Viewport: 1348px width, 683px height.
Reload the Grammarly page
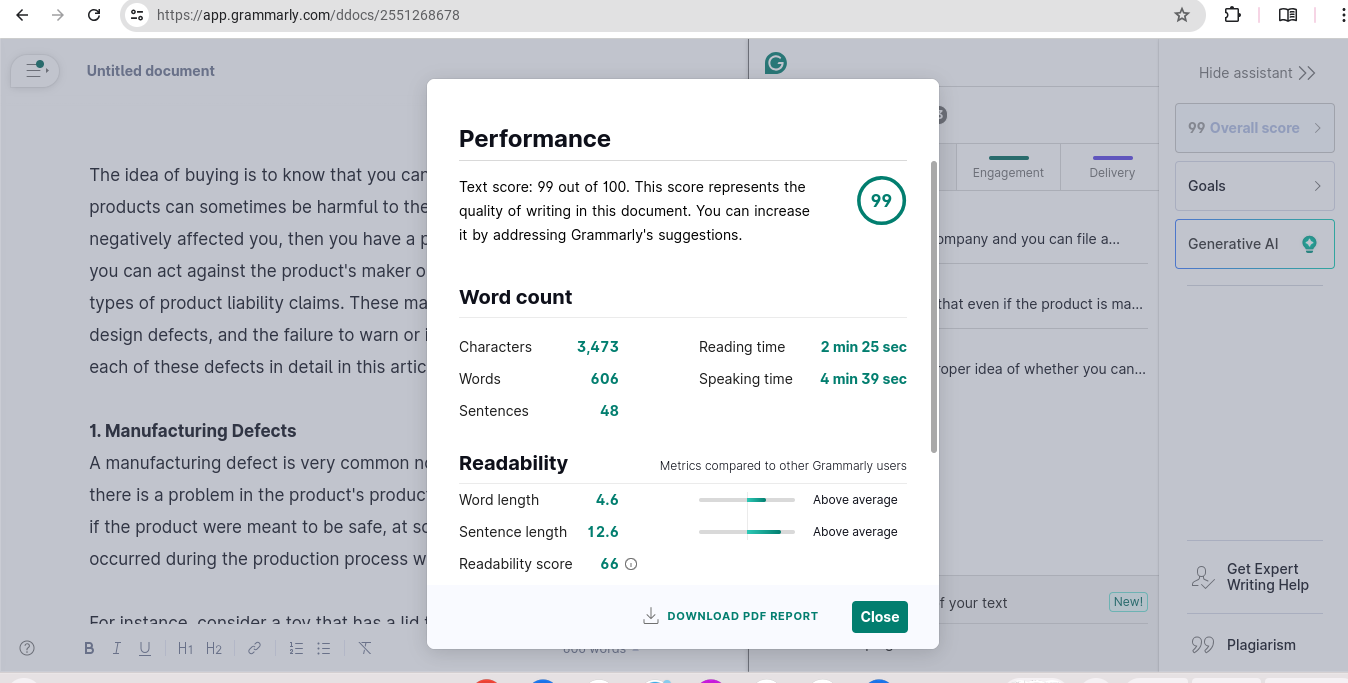click(x=94, y=15)
